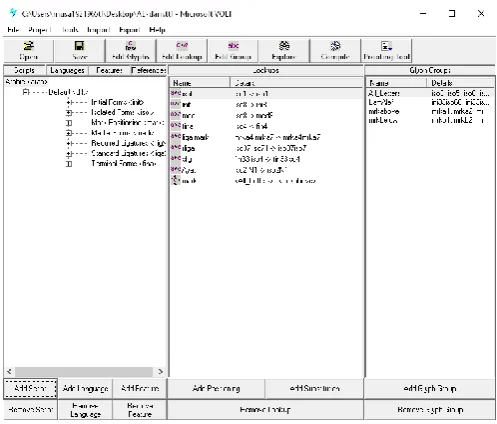Click the Compile toolbar icon
497x424 pixels.
335,50
